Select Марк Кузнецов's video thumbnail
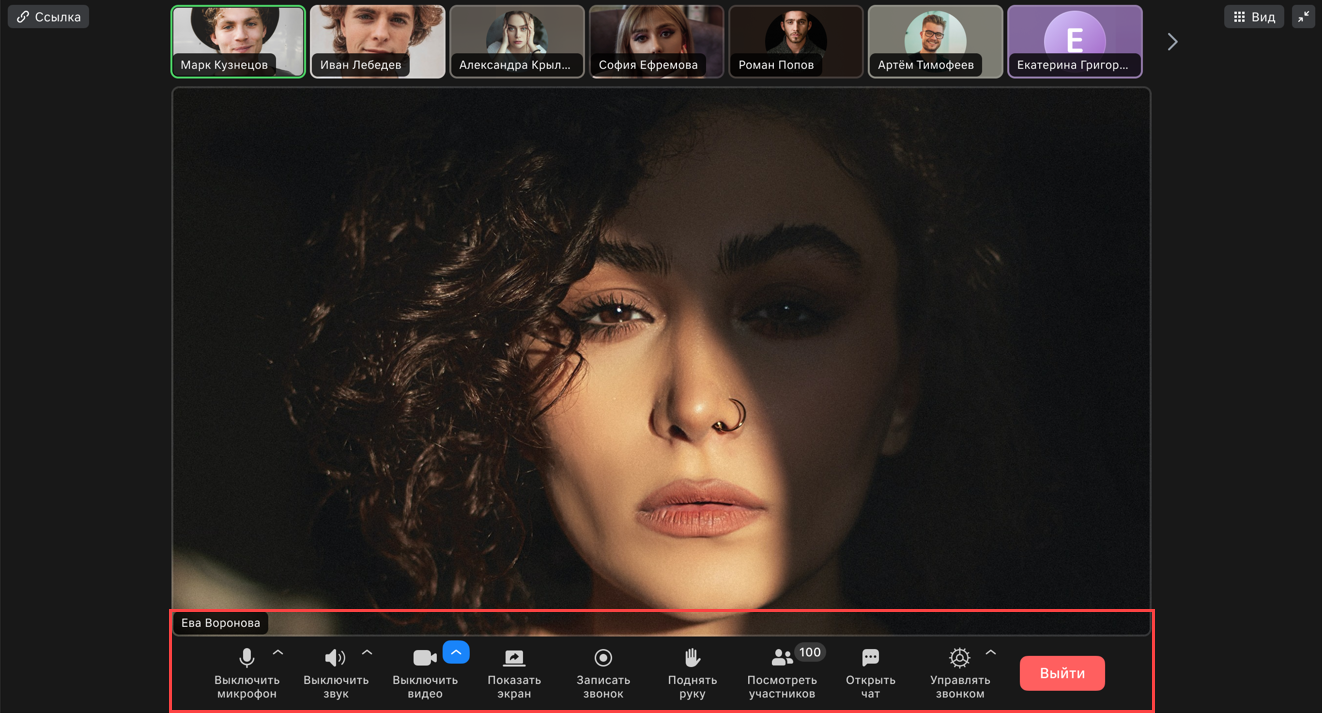 pos(238,41)
